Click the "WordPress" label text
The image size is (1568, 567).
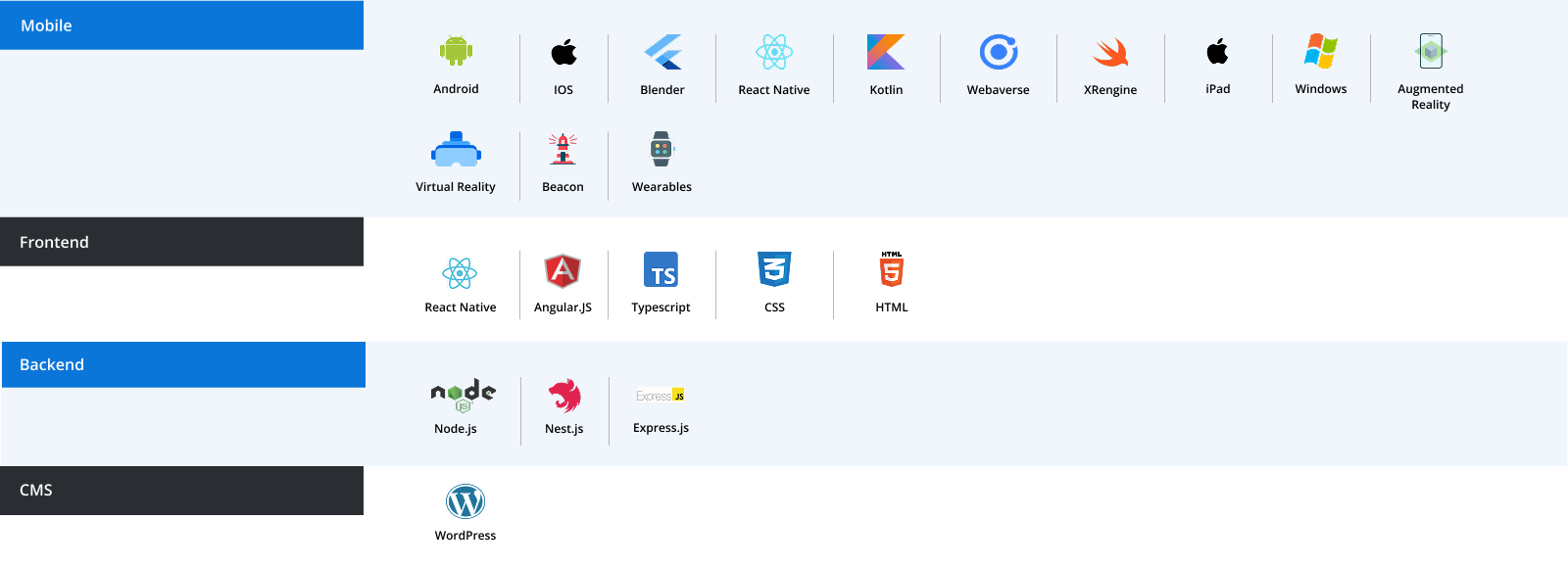465,536
